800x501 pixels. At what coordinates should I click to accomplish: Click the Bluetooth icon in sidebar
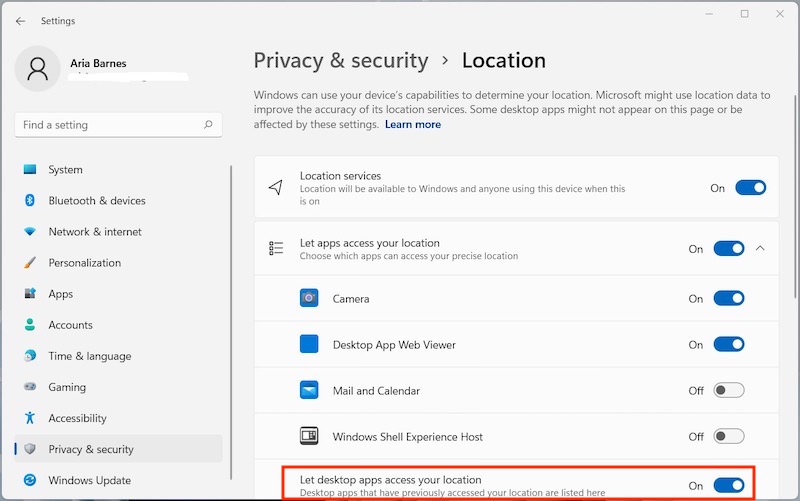click(30, 201)
